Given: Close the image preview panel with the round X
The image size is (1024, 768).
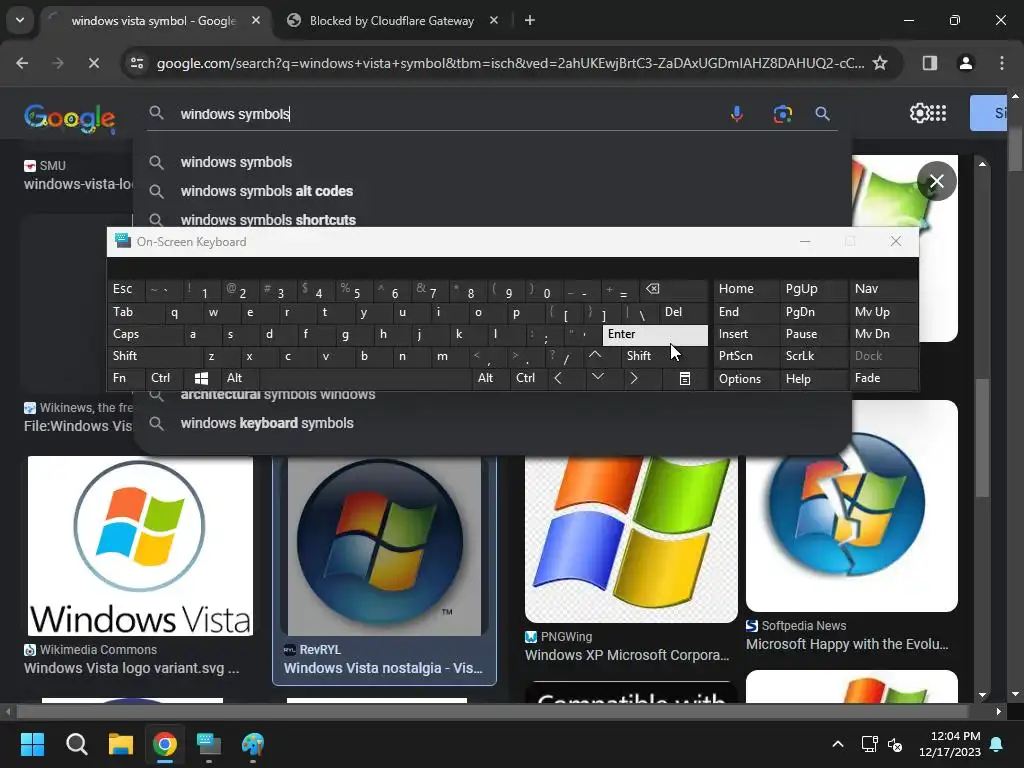Looking at the screenshot, I should [x=936, y=181].
